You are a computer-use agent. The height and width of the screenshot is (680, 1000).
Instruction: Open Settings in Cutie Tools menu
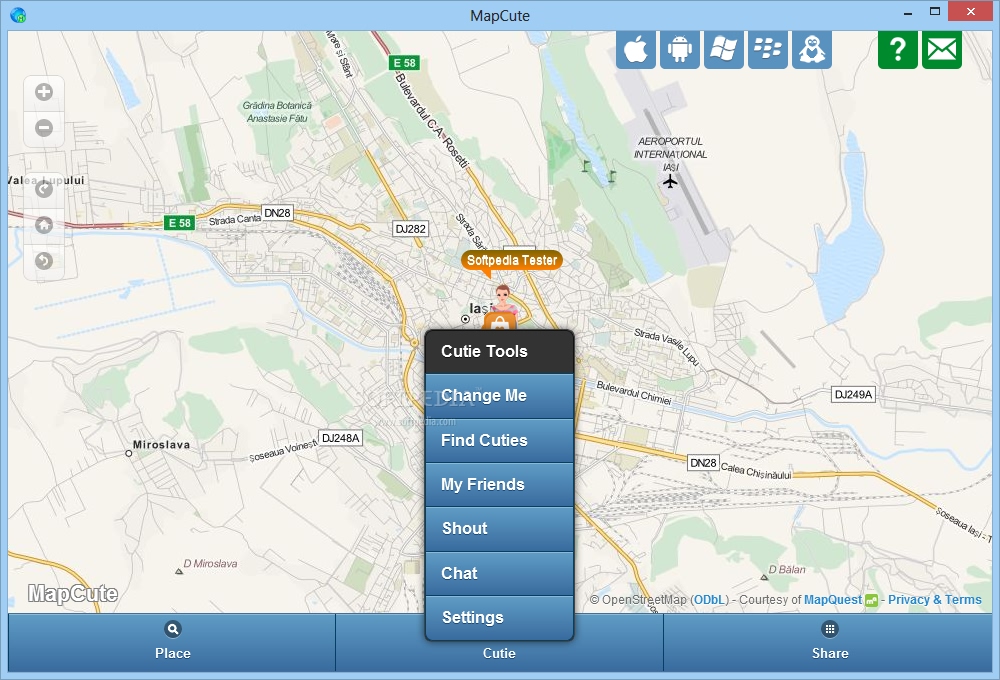[499, 617]
